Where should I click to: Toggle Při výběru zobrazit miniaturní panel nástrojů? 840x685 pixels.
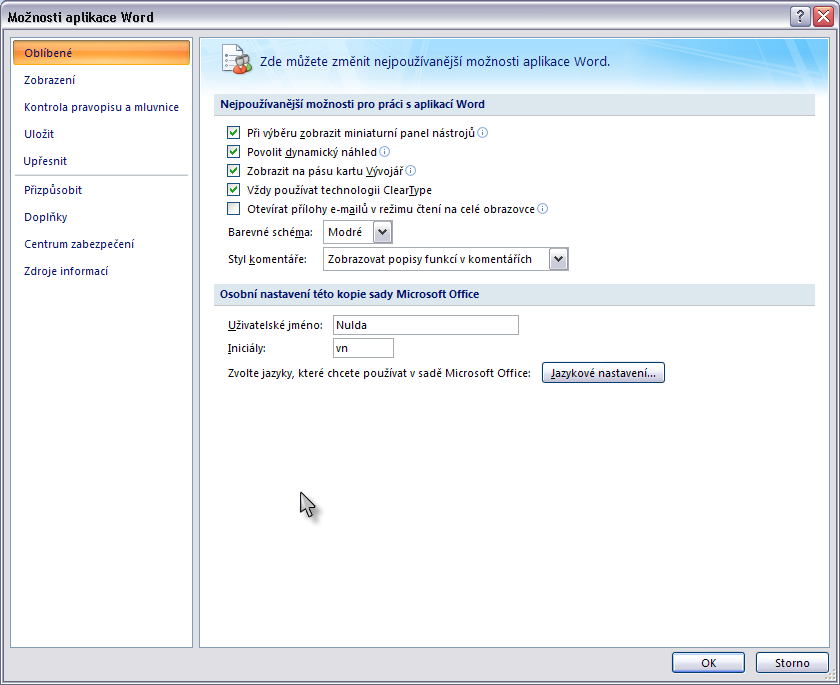click(x=233, y=132)
